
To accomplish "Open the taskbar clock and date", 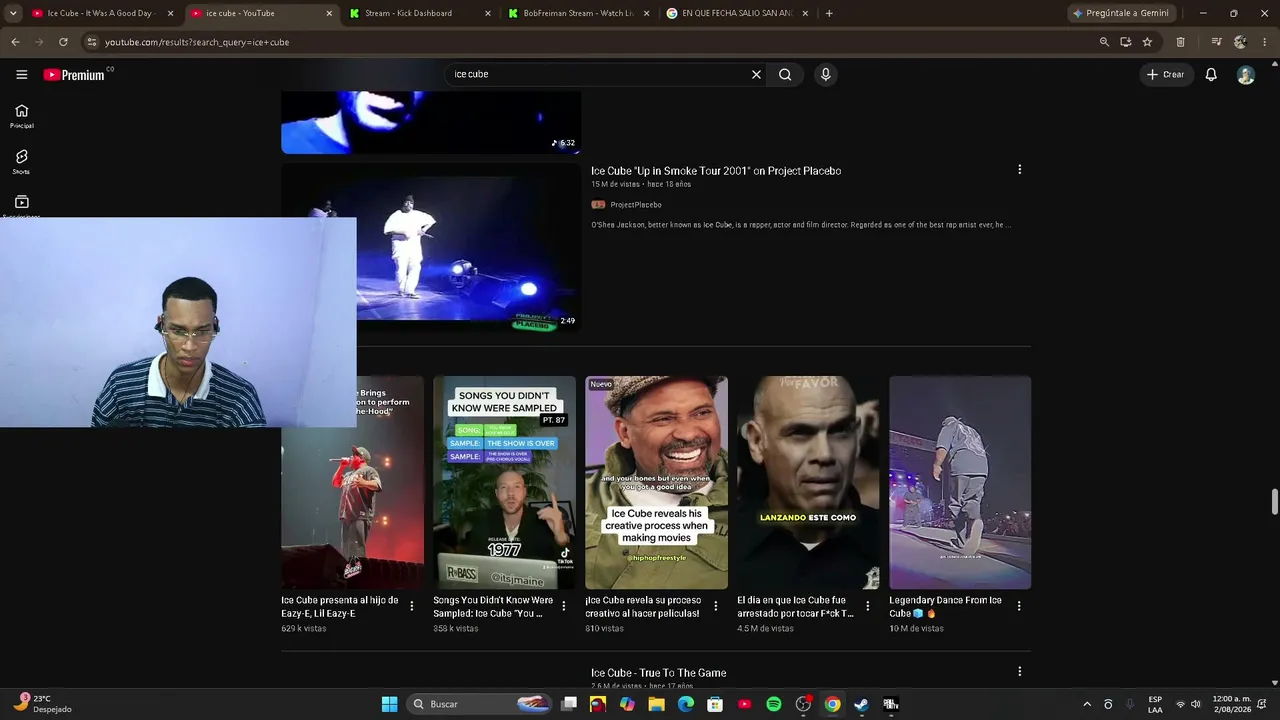I will pos(1232,704).
